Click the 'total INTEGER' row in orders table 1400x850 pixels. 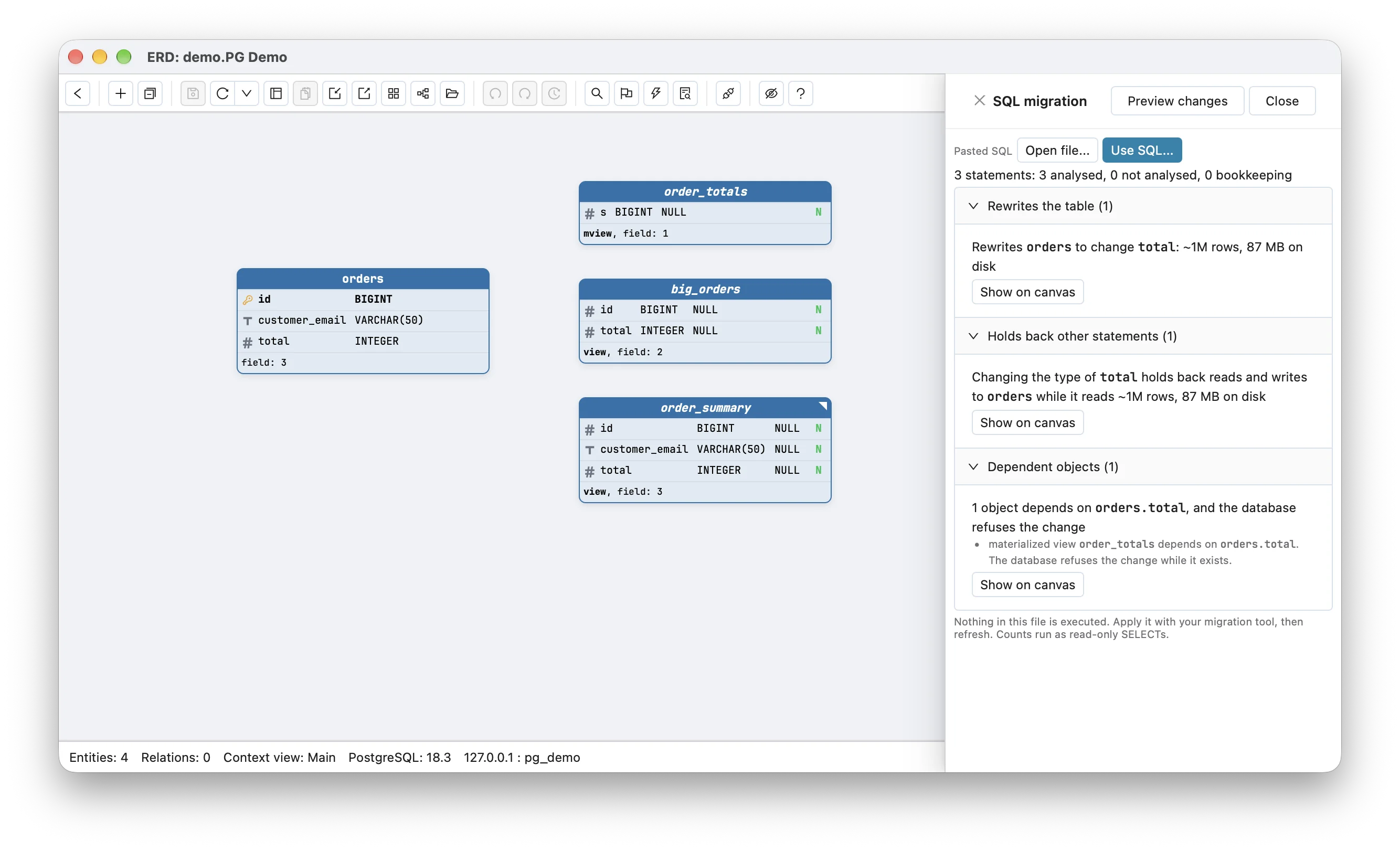click(363, 342)
